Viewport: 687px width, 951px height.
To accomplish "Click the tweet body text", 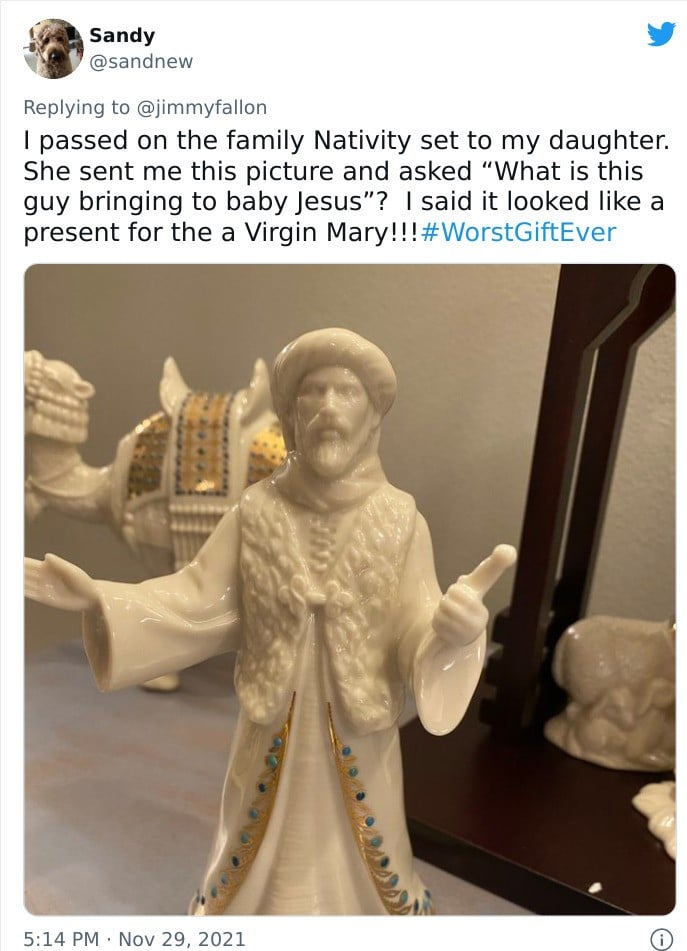I will [340, 187].
